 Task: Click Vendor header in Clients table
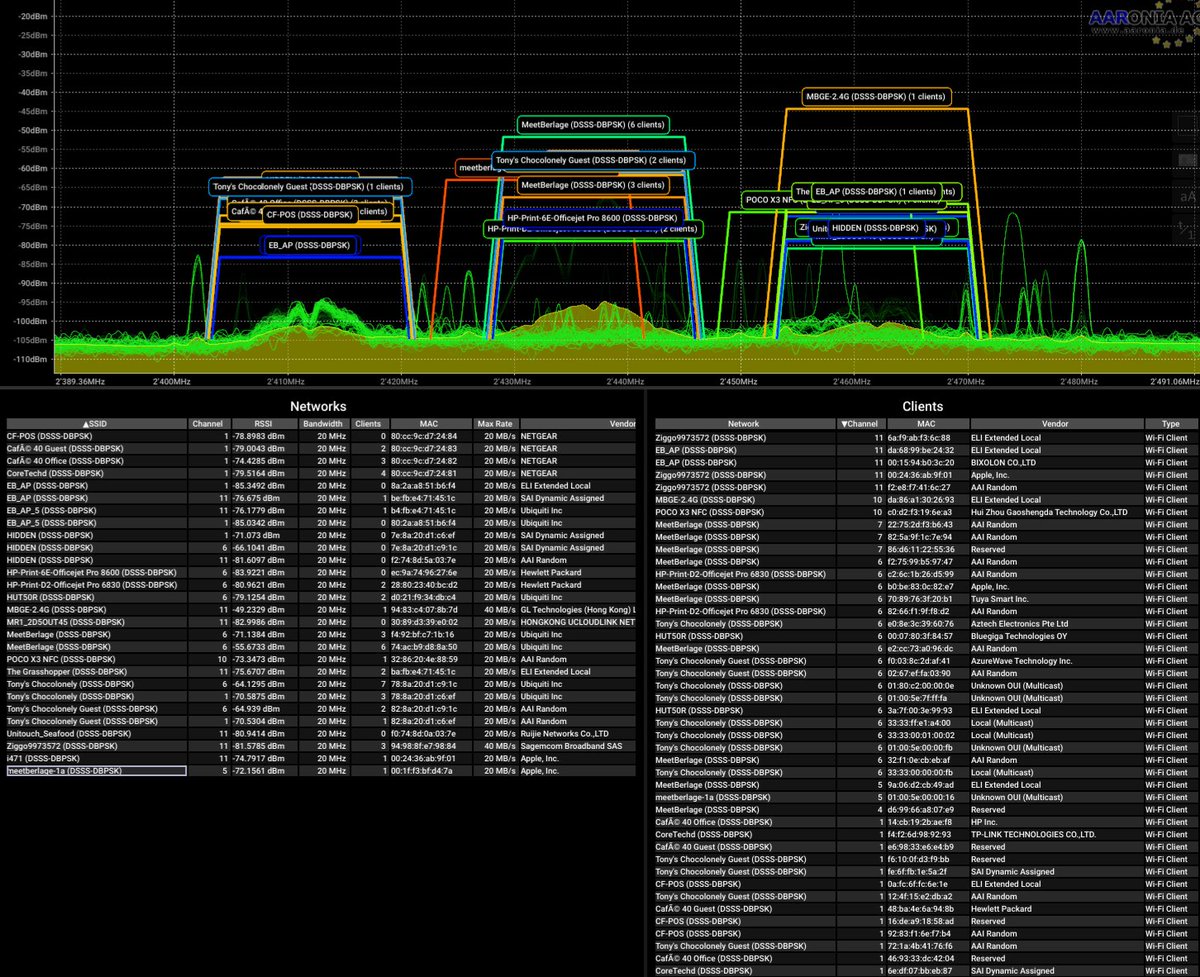[1055, 424]
